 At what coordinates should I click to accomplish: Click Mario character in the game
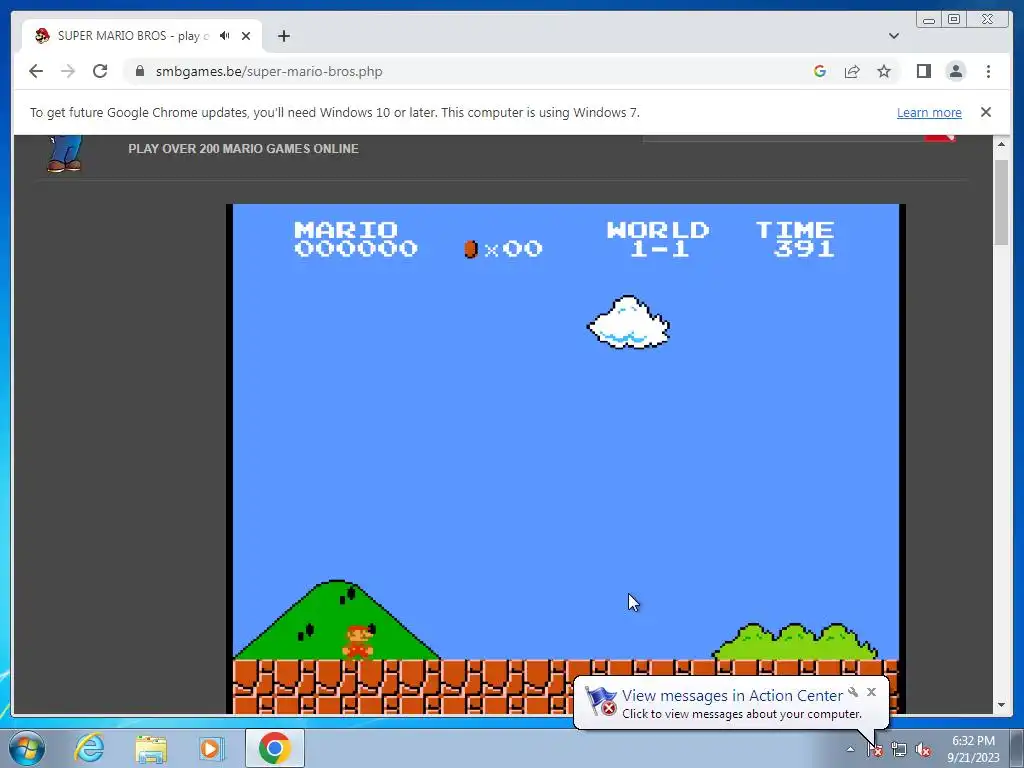click(x=358, y=643)
